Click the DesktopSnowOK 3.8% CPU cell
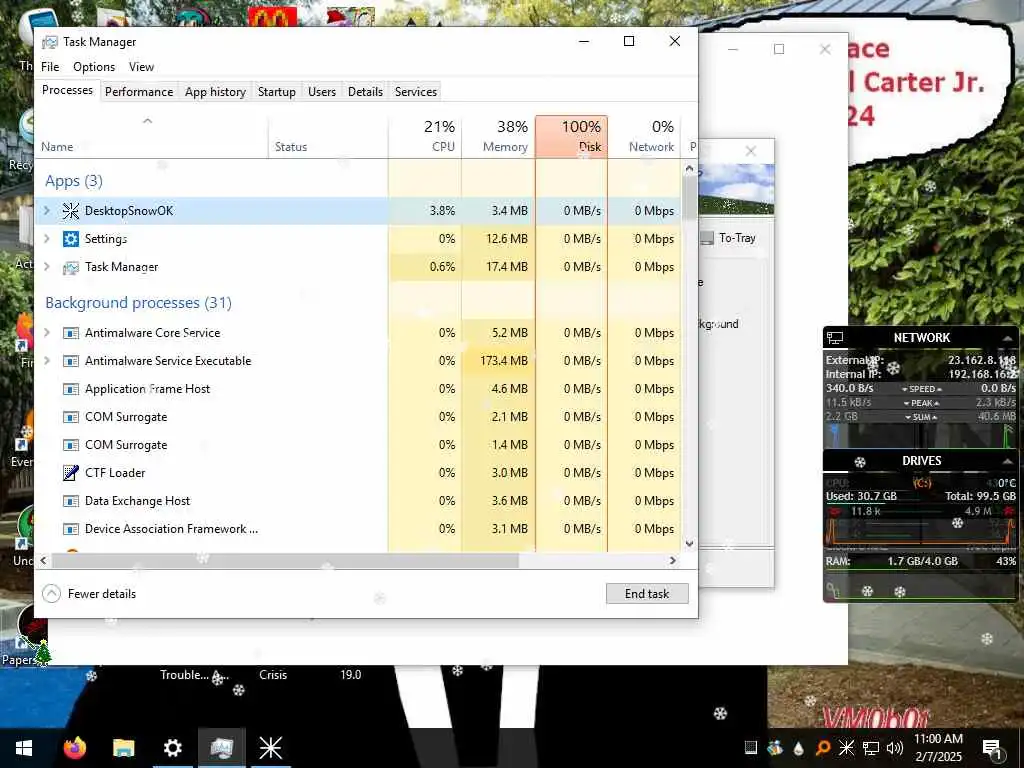The height and width of the screenshot is (768, 1024). [425, 210]
